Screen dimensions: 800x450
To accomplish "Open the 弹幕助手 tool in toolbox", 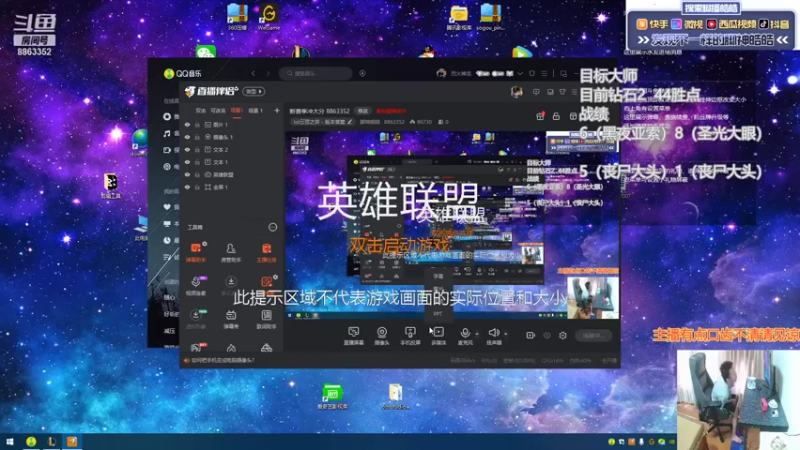I will tap(195, 253).
